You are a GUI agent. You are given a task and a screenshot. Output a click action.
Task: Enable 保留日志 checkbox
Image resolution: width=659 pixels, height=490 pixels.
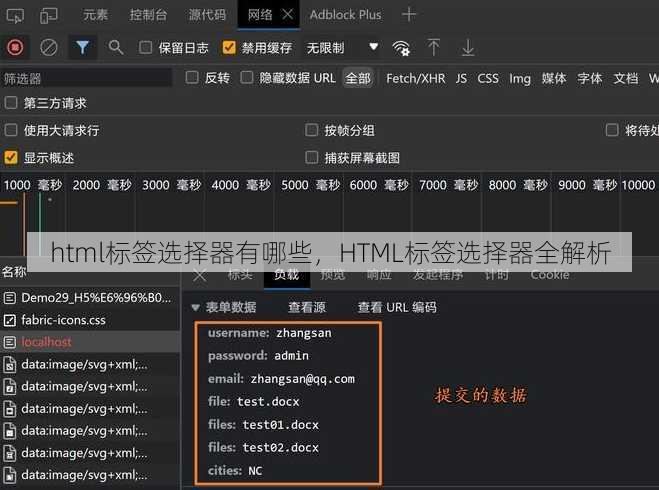145,47
